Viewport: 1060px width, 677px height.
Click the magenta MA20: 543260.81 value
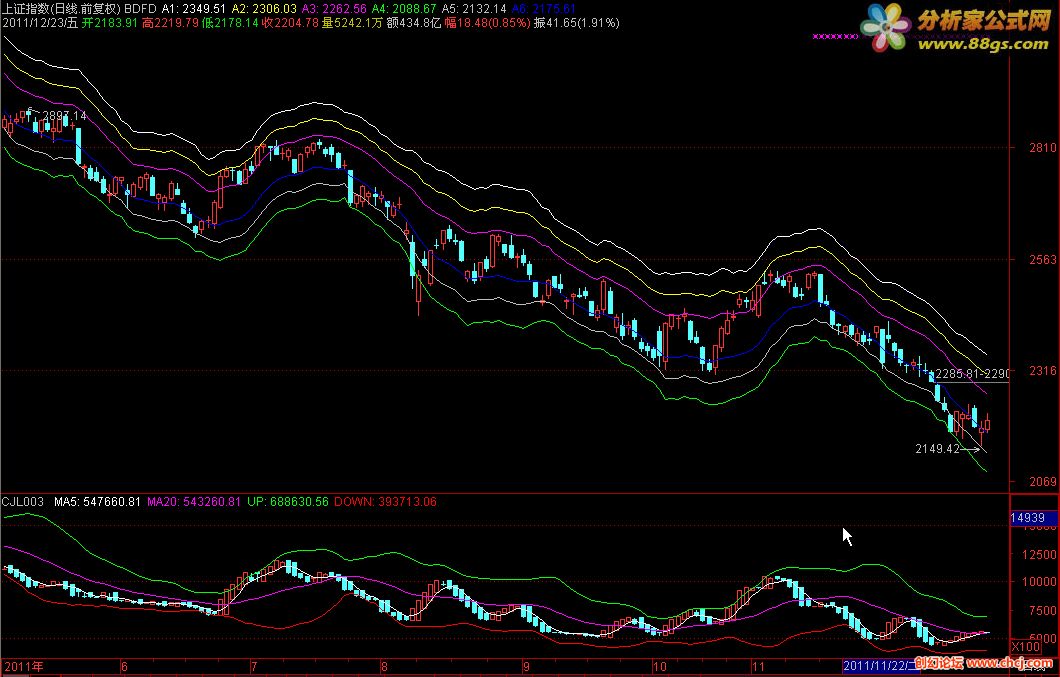coord(194,502)
